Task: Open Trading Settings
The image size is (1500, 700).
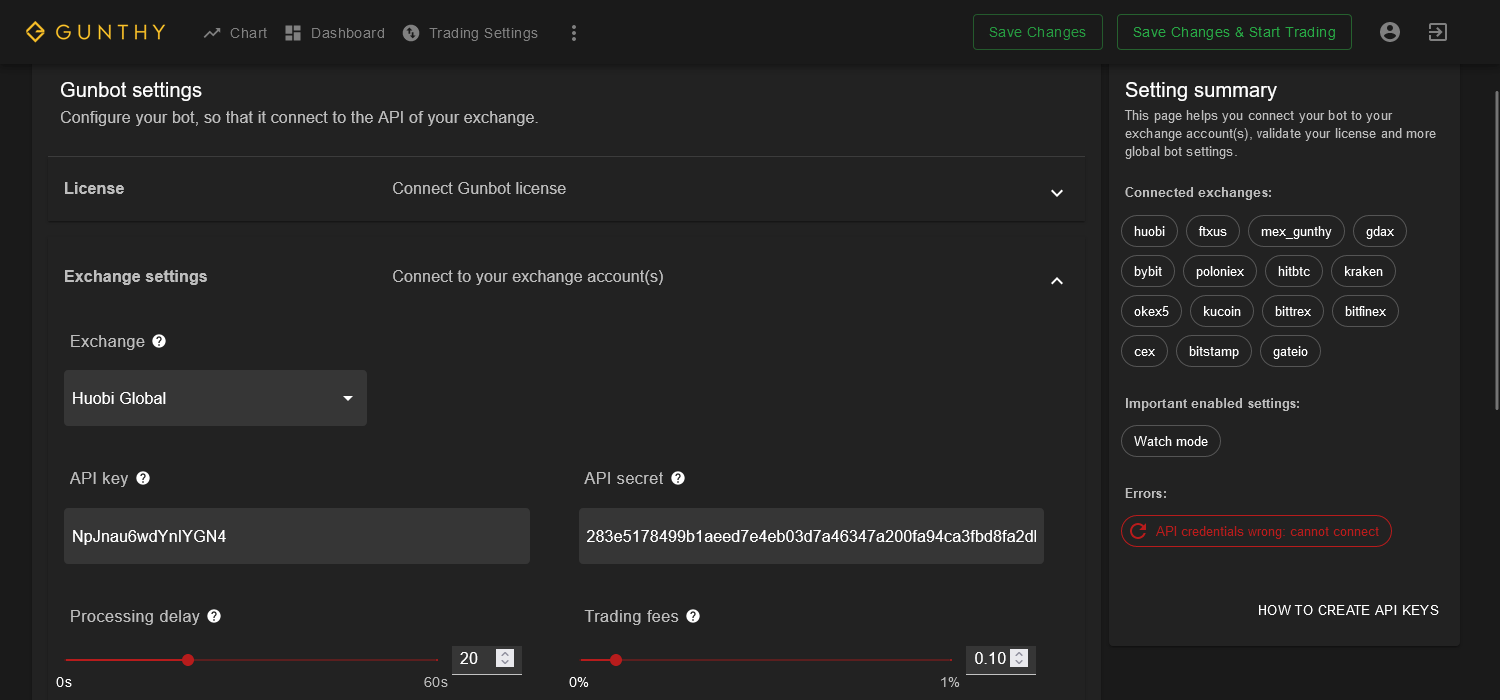Action: coord(470,33)
